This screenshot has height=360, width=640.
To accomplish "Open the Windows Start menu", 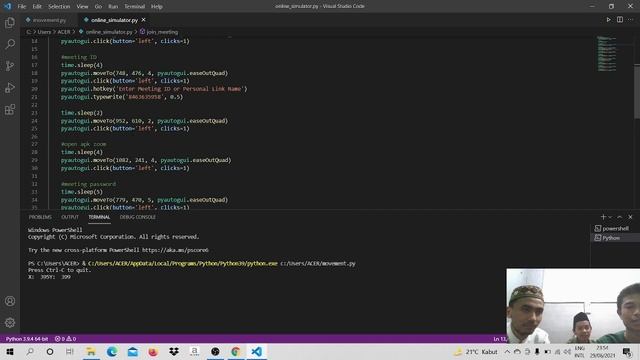I will click(x=10, y=351).
